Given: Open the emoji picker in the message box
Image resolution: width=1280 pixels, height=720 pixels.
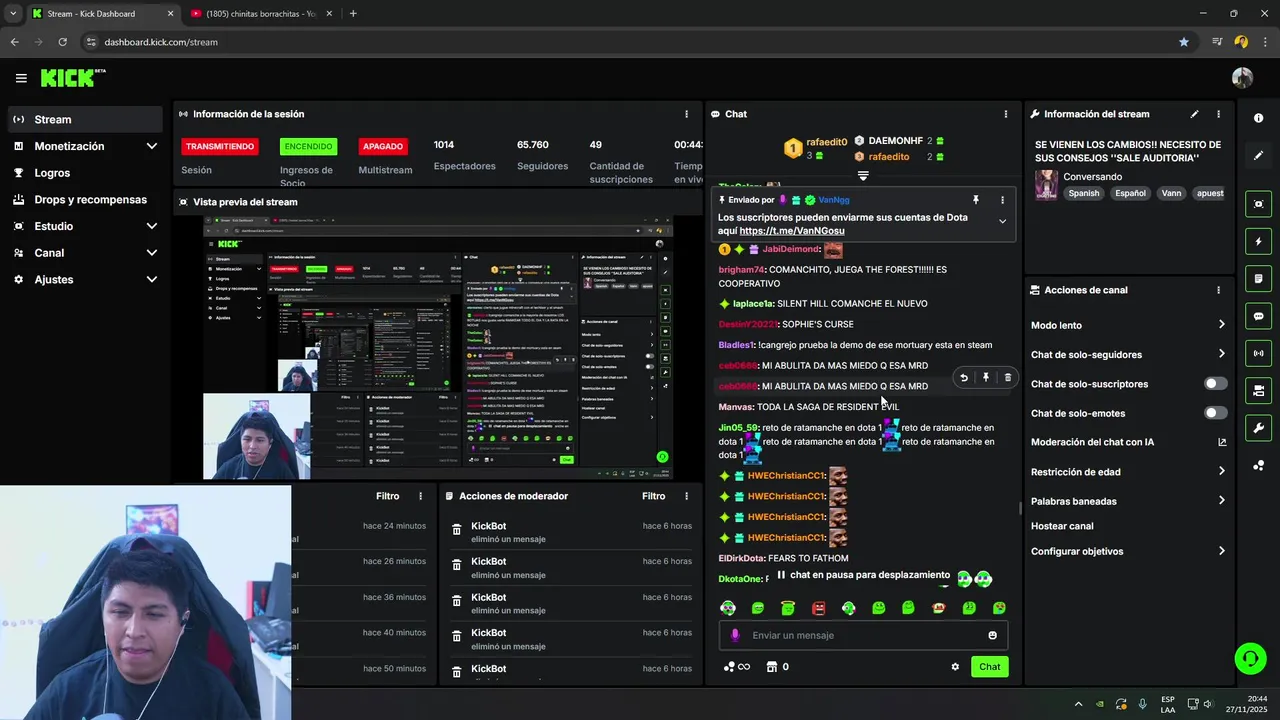Looking at the screenshot, I should pyautogui.click(x=992, y=635).
